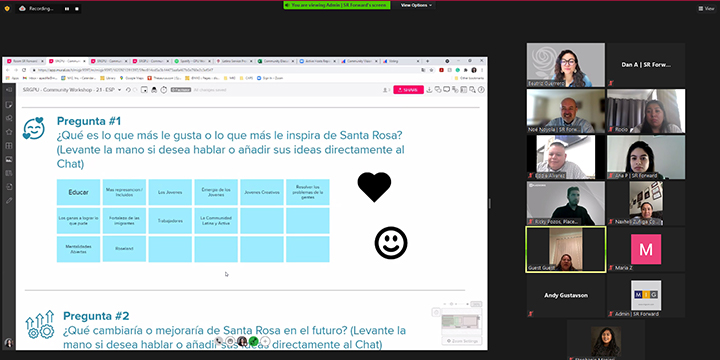Open the find search icon in Mural
The image size is (720, 360).
[472, 90]
